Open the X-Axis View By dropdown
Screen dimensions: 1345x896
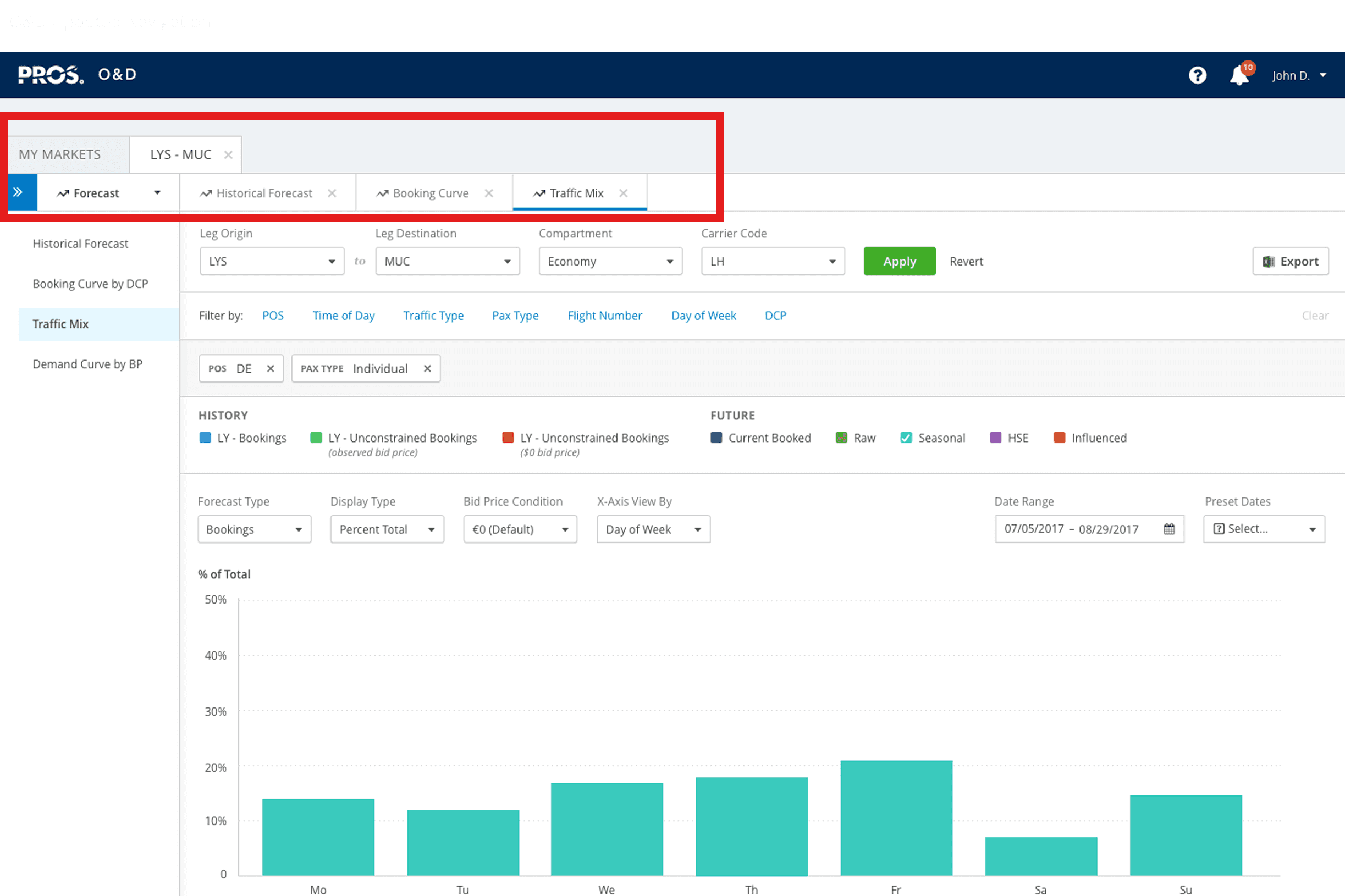point(653,529)
